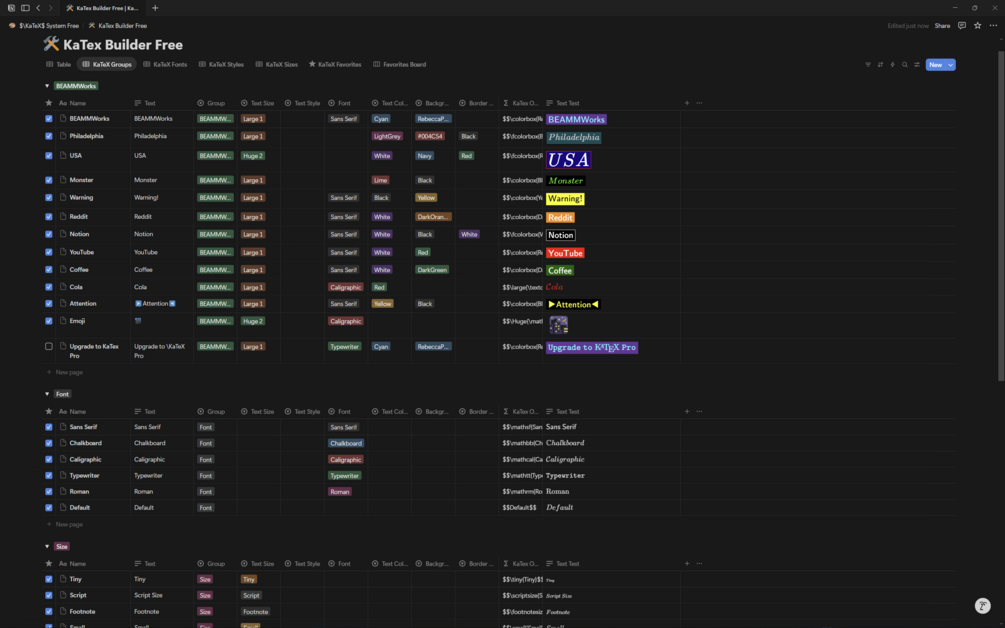
Task: Add page to favorites with star icon
Action: 977,26
